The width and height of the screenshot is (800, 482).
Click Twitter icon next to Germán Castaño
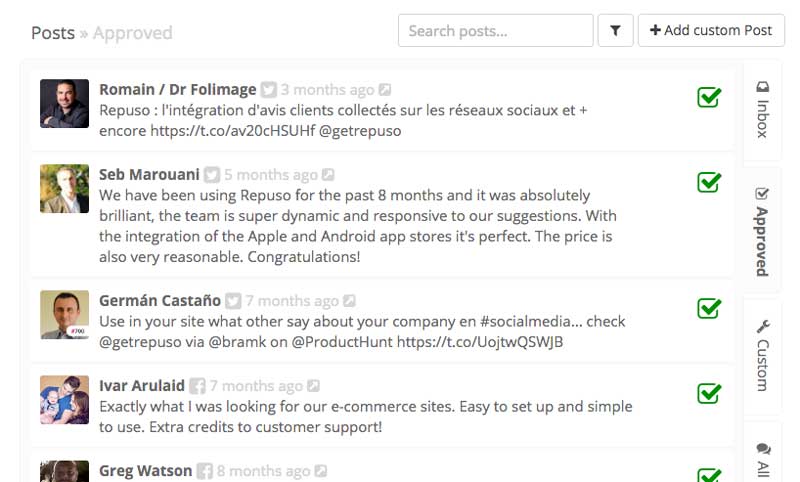(x=233, y=301)
